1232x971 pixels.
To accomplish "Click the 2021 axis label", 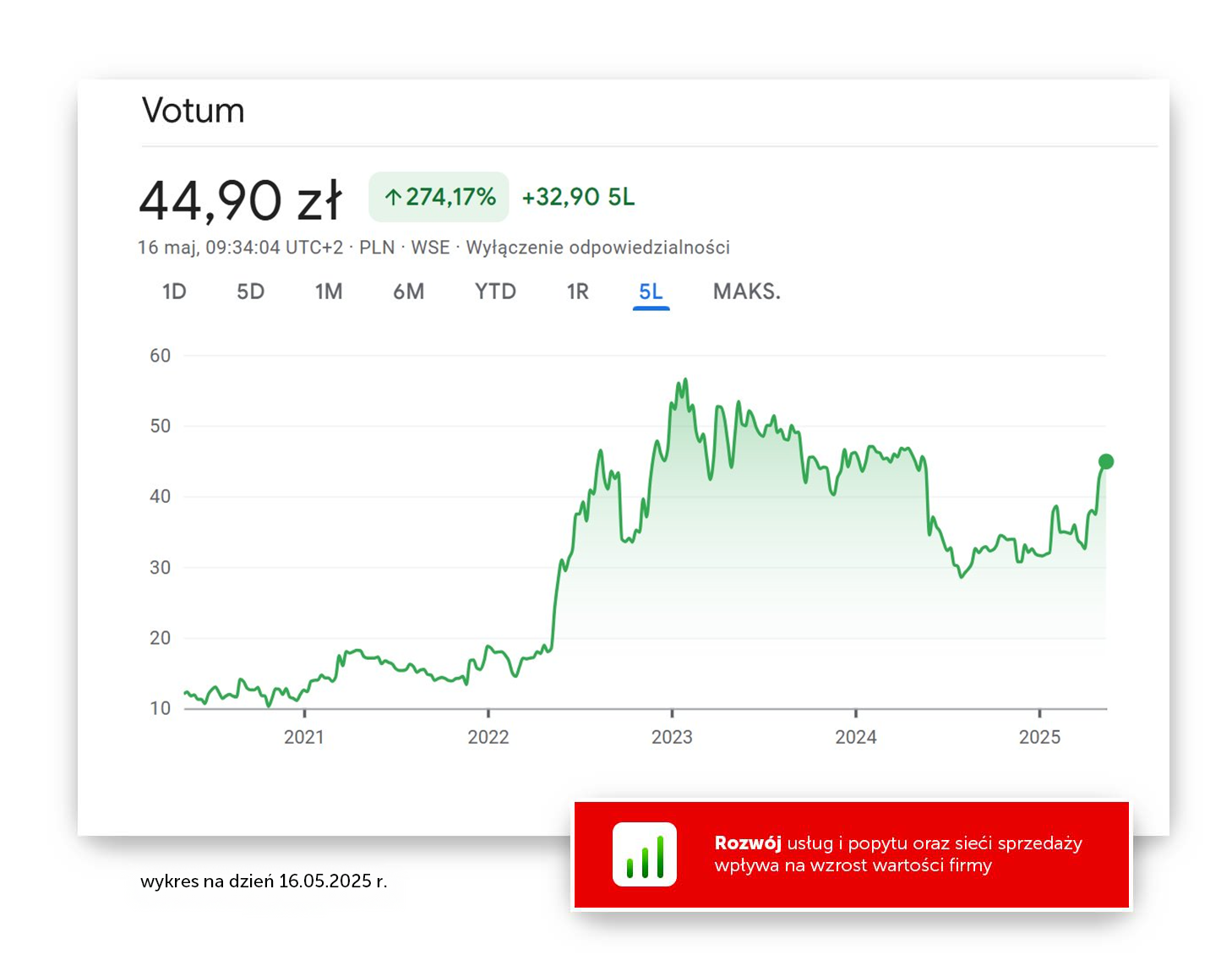I will [304, 737].
